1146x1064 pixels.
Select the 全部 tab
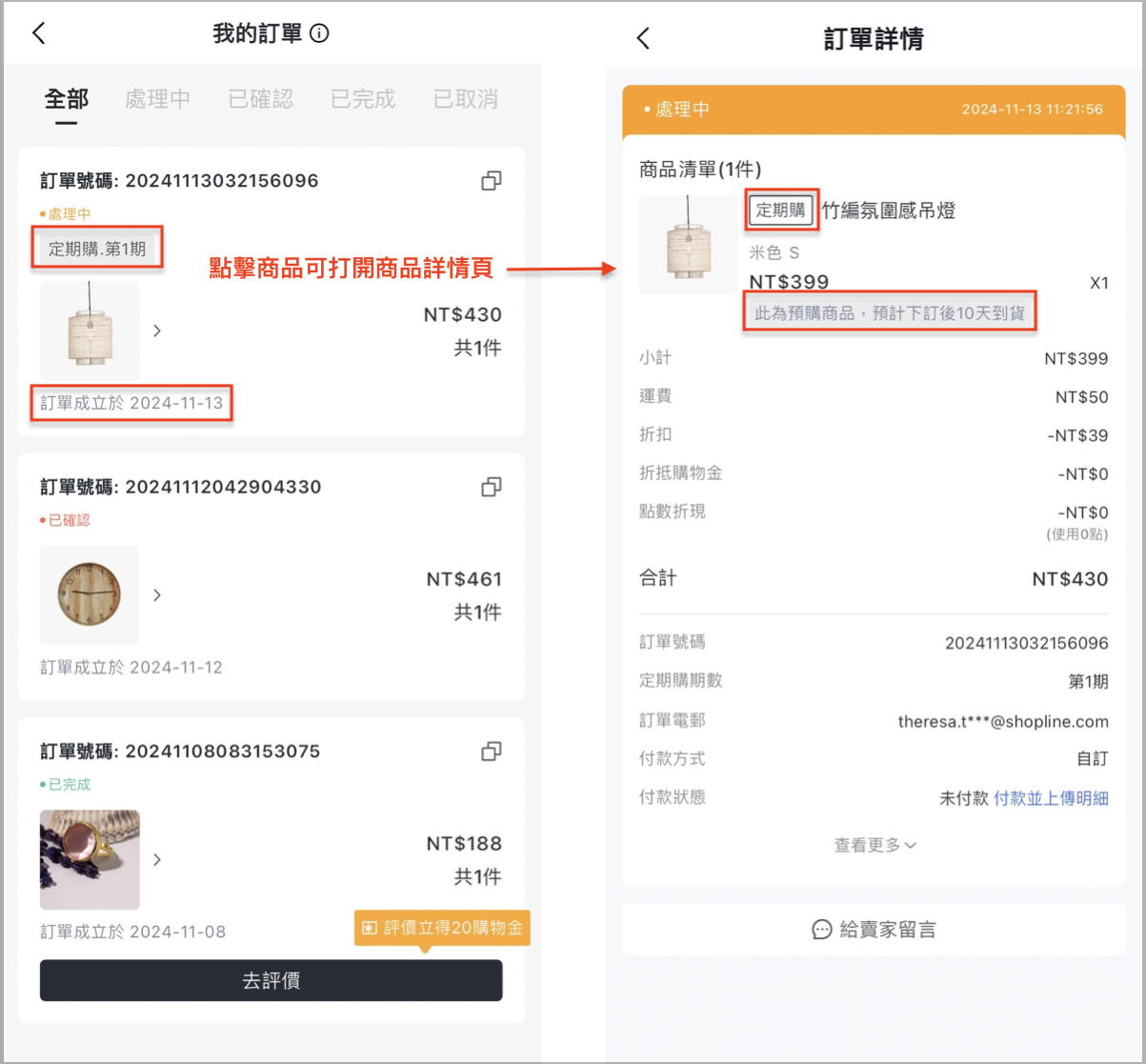coord(67,99)
